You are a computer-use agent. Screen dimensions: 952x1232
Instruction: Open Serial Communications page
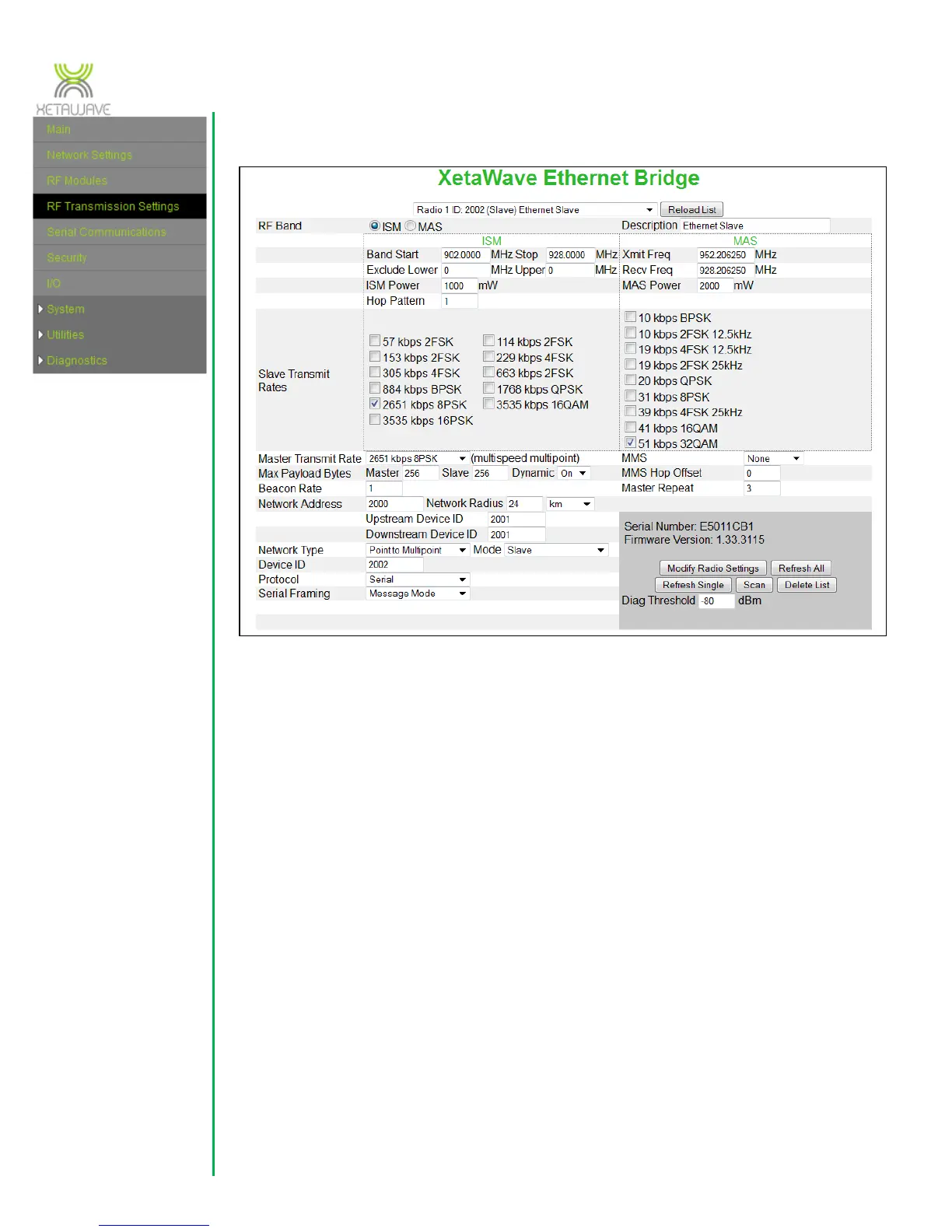coord(120,233)
